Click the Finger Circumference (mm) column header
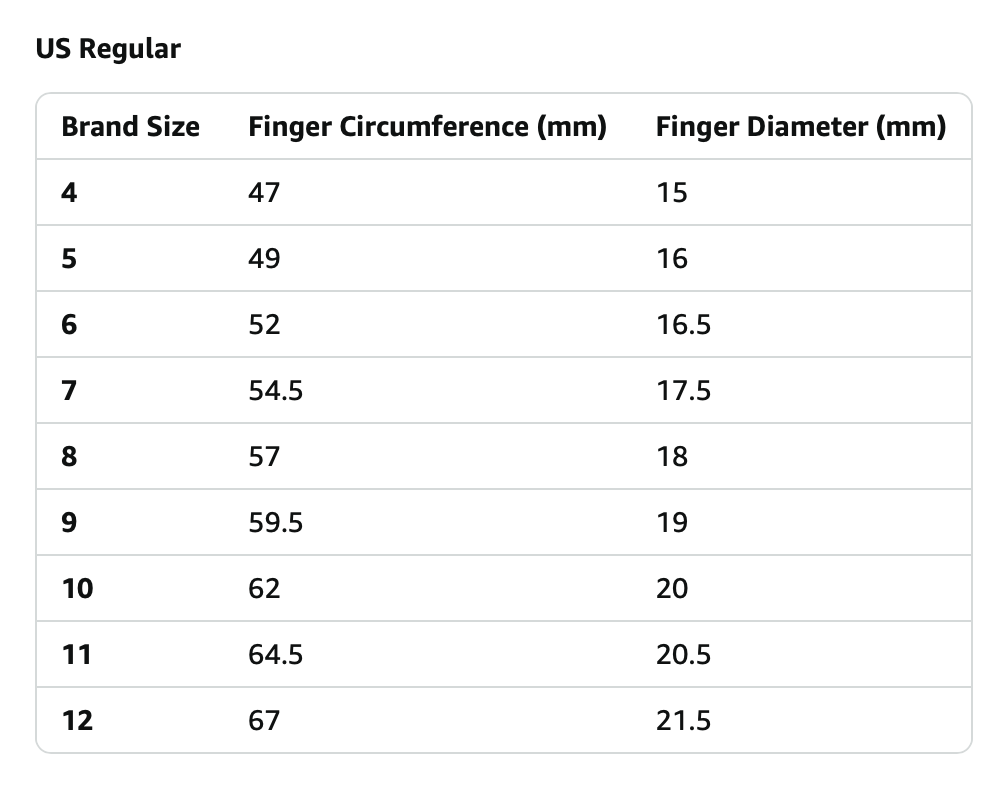This screenshot has height=812, width=994. pos(427,127)
